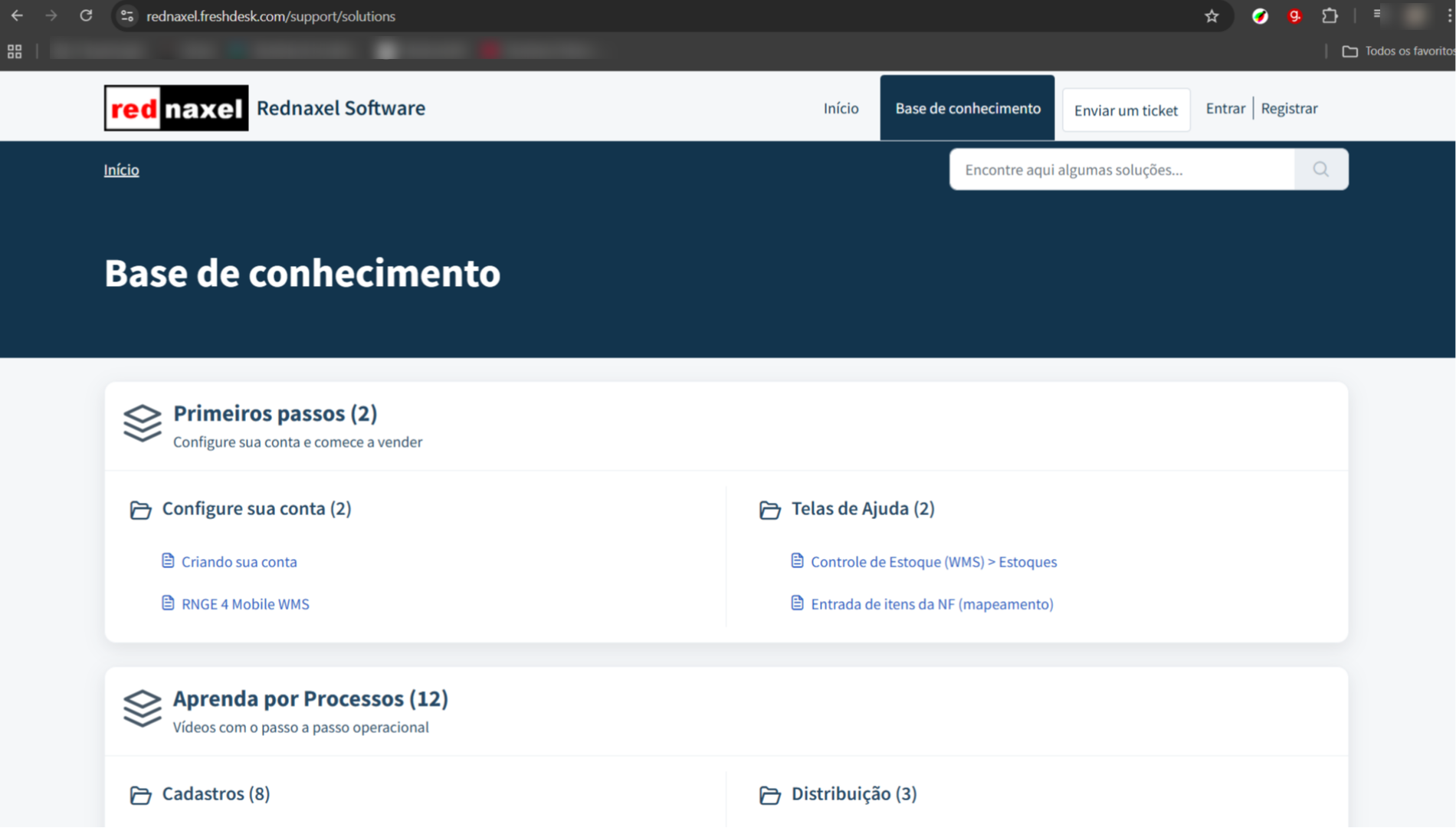Screen dimensions: 1456x828
Task: Open the tab groups grid icon
Action: click(14, 51)
